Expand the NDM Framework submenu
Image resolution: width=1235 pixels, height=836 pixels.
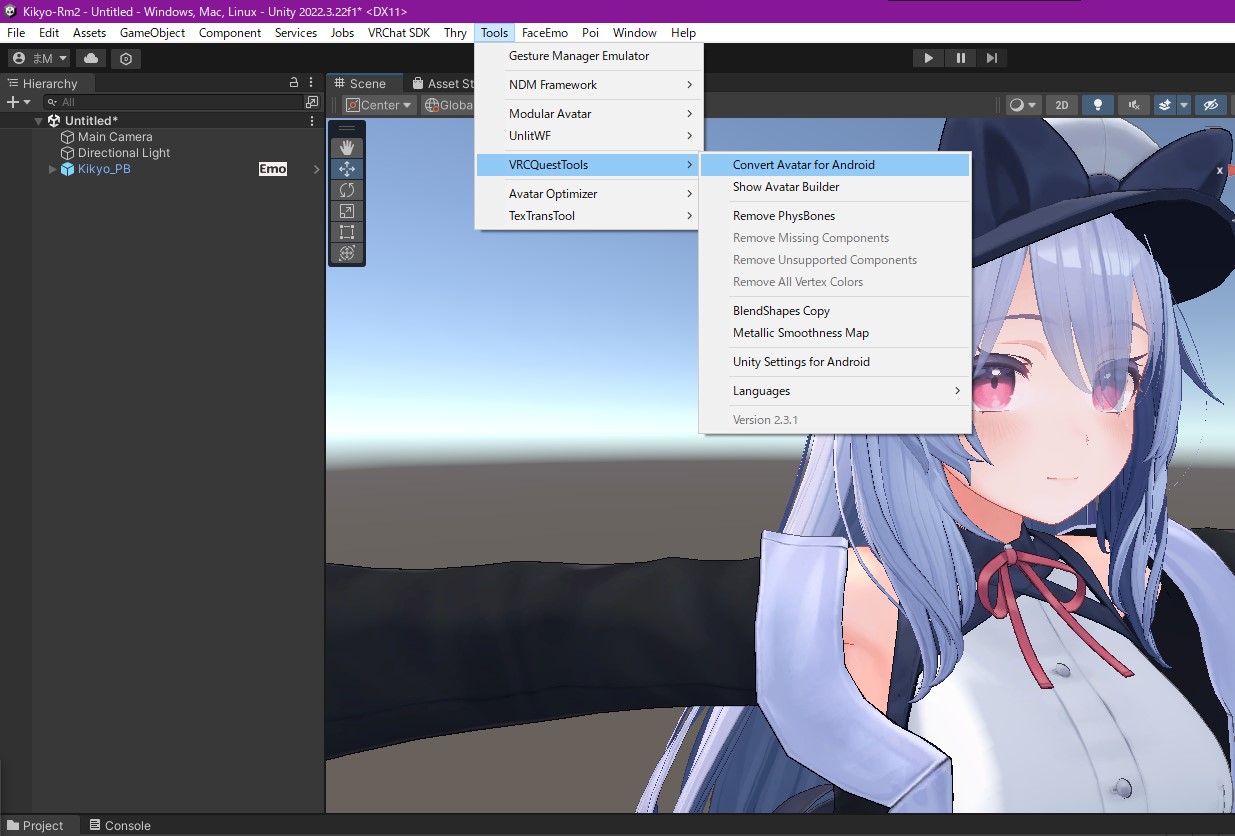pos(588,85)
